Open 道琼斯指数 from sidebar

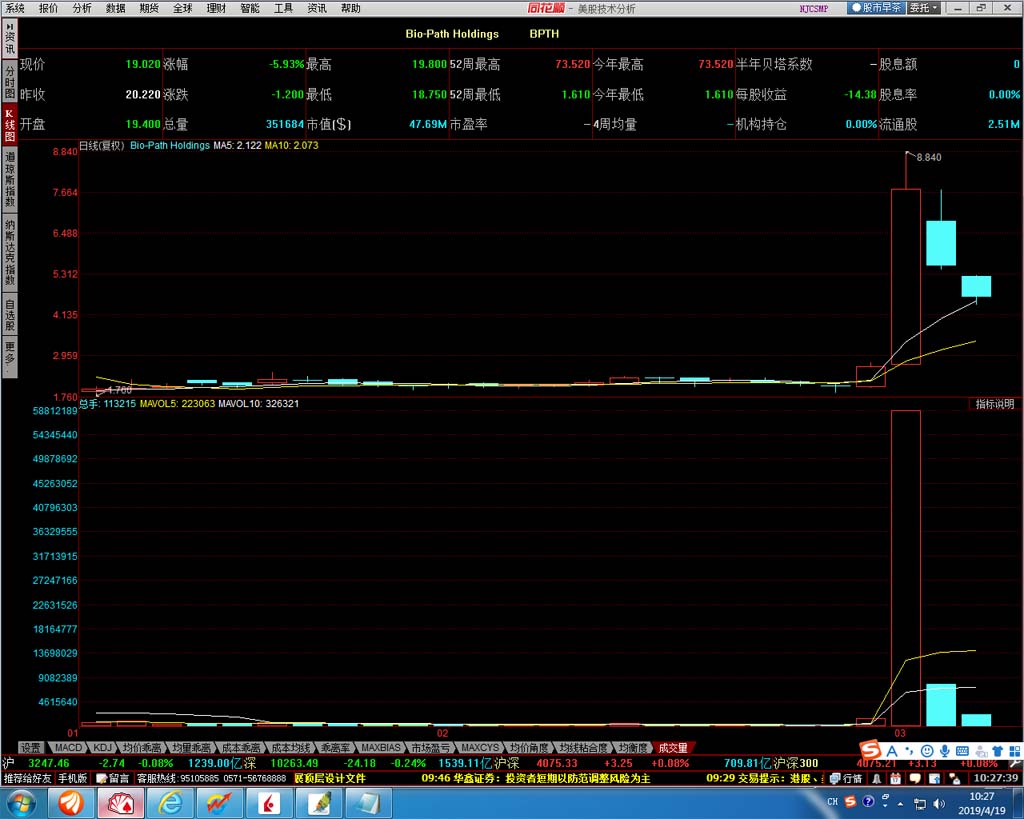[9, 178]
